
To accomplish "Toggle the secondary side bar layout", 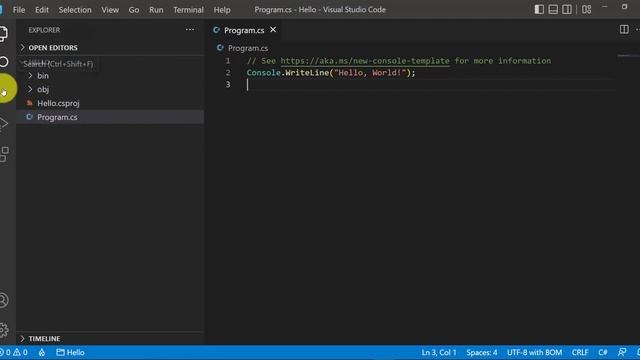I will point(567,9).
